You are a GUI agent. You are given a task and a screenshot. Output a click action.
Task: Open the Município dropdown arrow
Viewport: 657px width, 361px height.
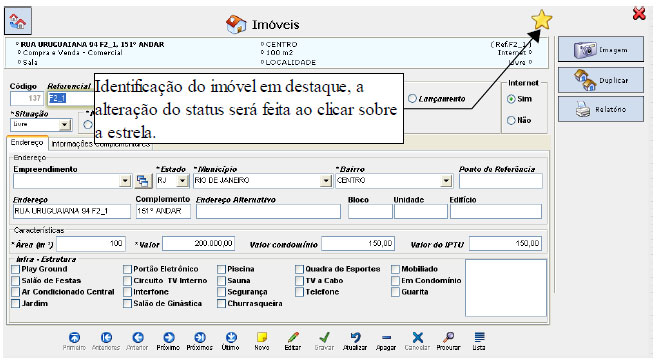point(326,181)
